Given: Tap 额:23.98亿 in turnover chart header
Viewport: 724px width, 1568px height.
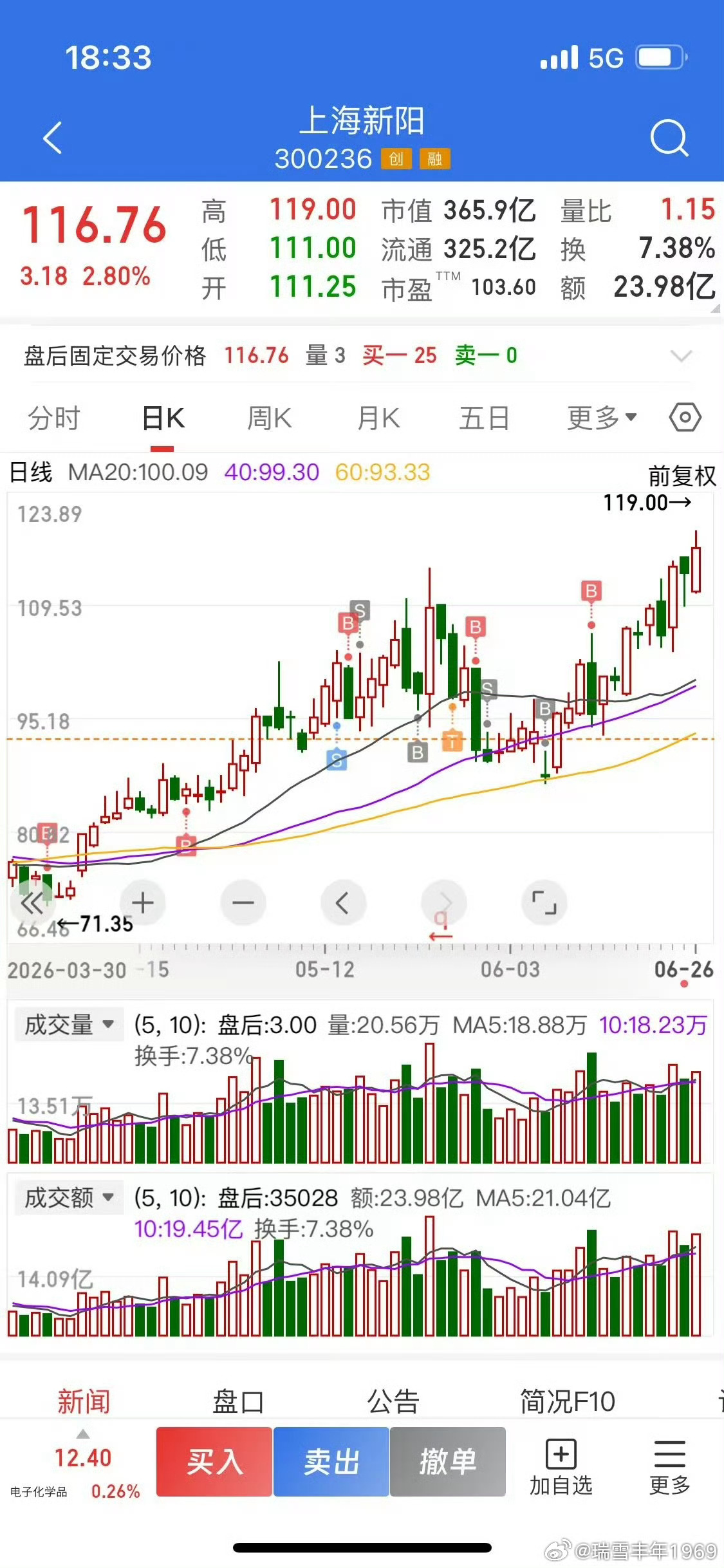Looking at the screenshot, I should coord(407,1197).
